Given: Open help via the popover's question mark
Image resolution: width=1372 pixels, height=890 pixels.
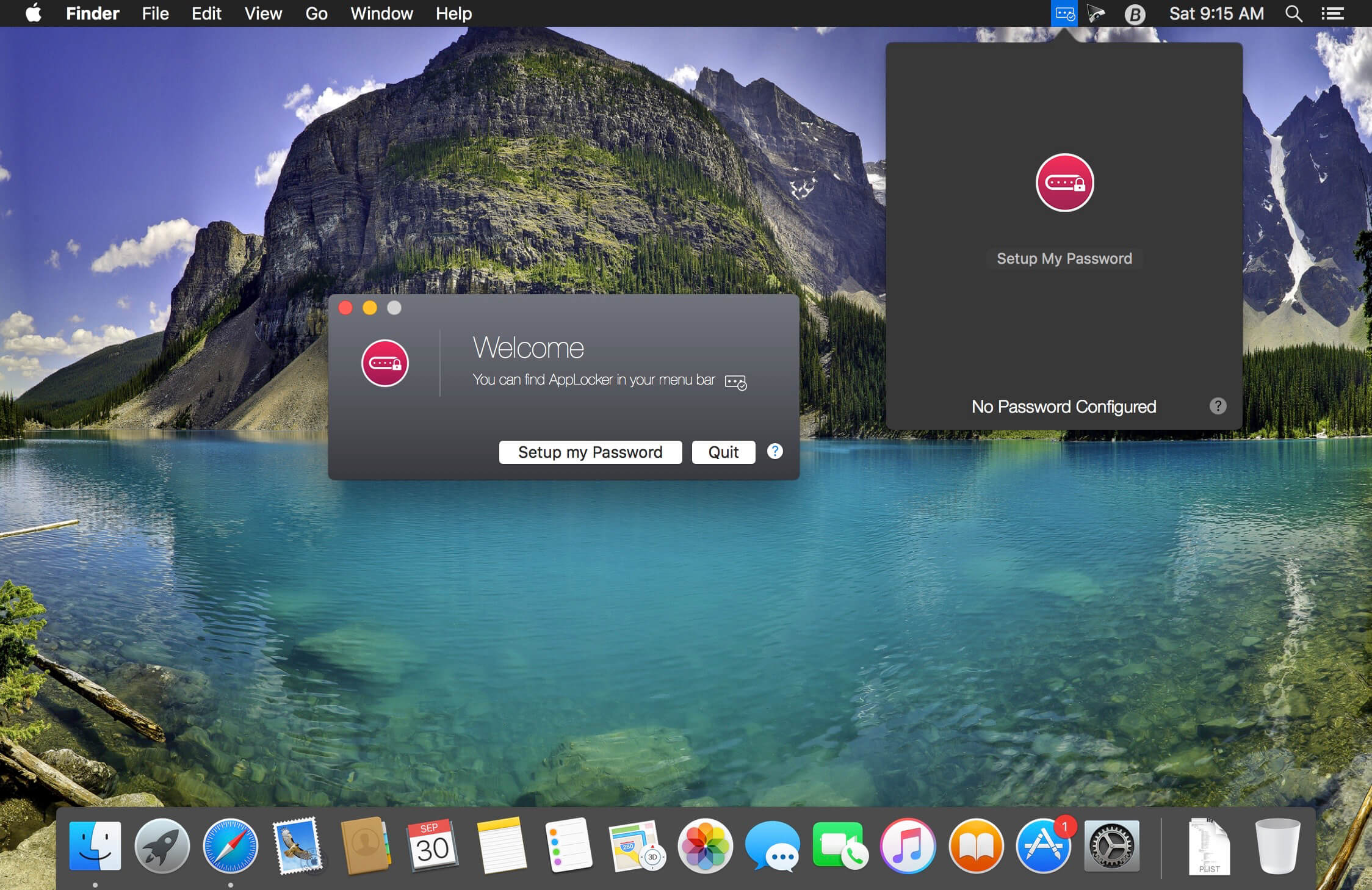Looking at the screenshot, I should pos(1218,406).
